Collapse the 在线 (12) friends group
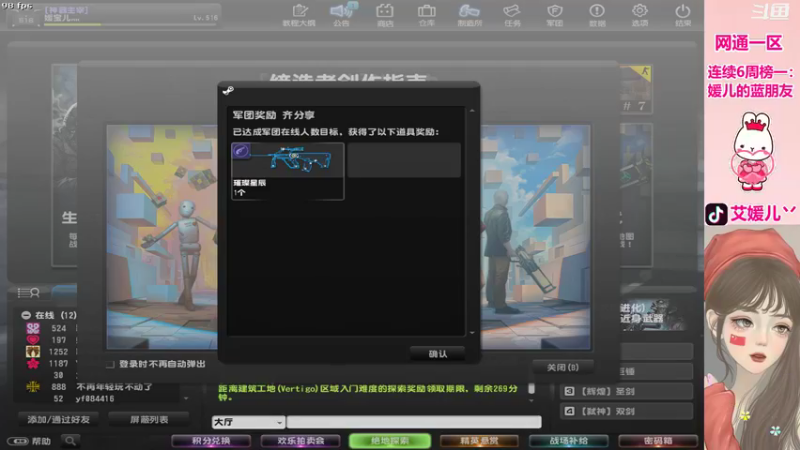This screenshot has height=450, width=800. pyautogui.click(x=26, y=315)
